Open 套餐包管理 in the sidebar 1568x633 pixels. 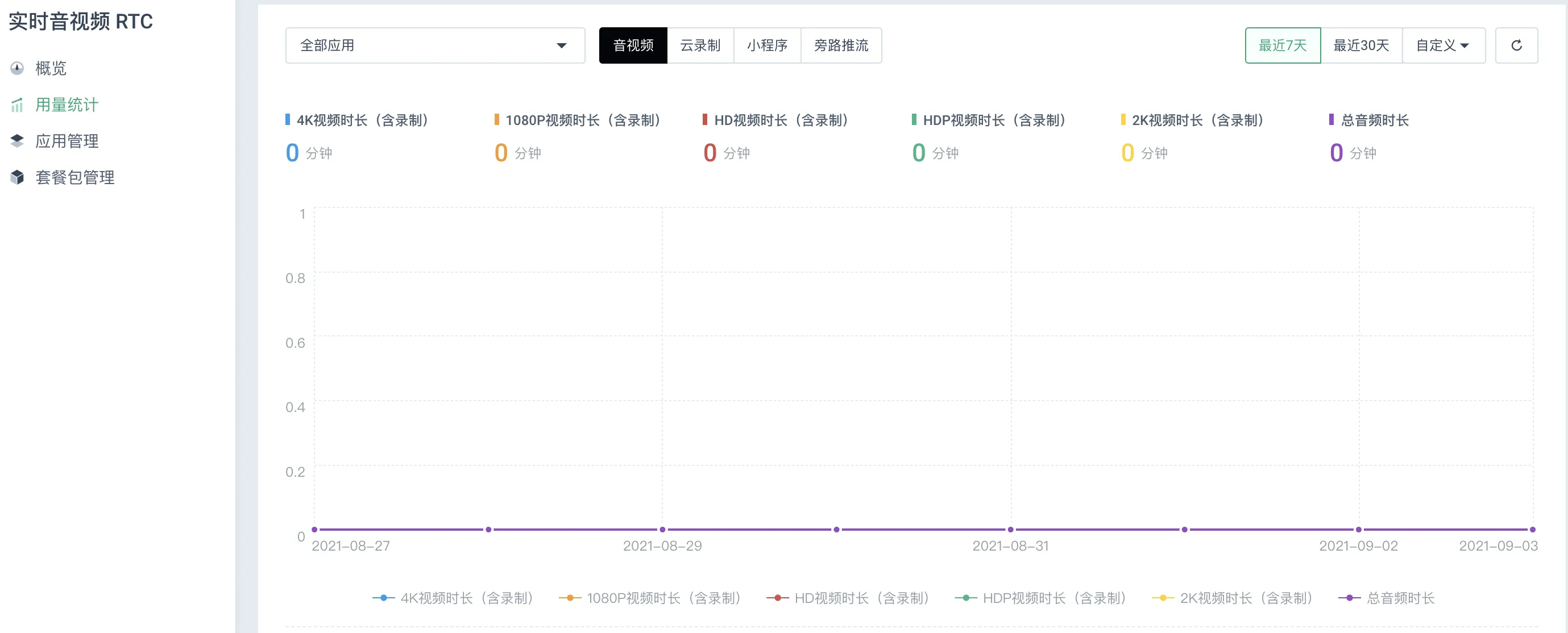point(75,177)
